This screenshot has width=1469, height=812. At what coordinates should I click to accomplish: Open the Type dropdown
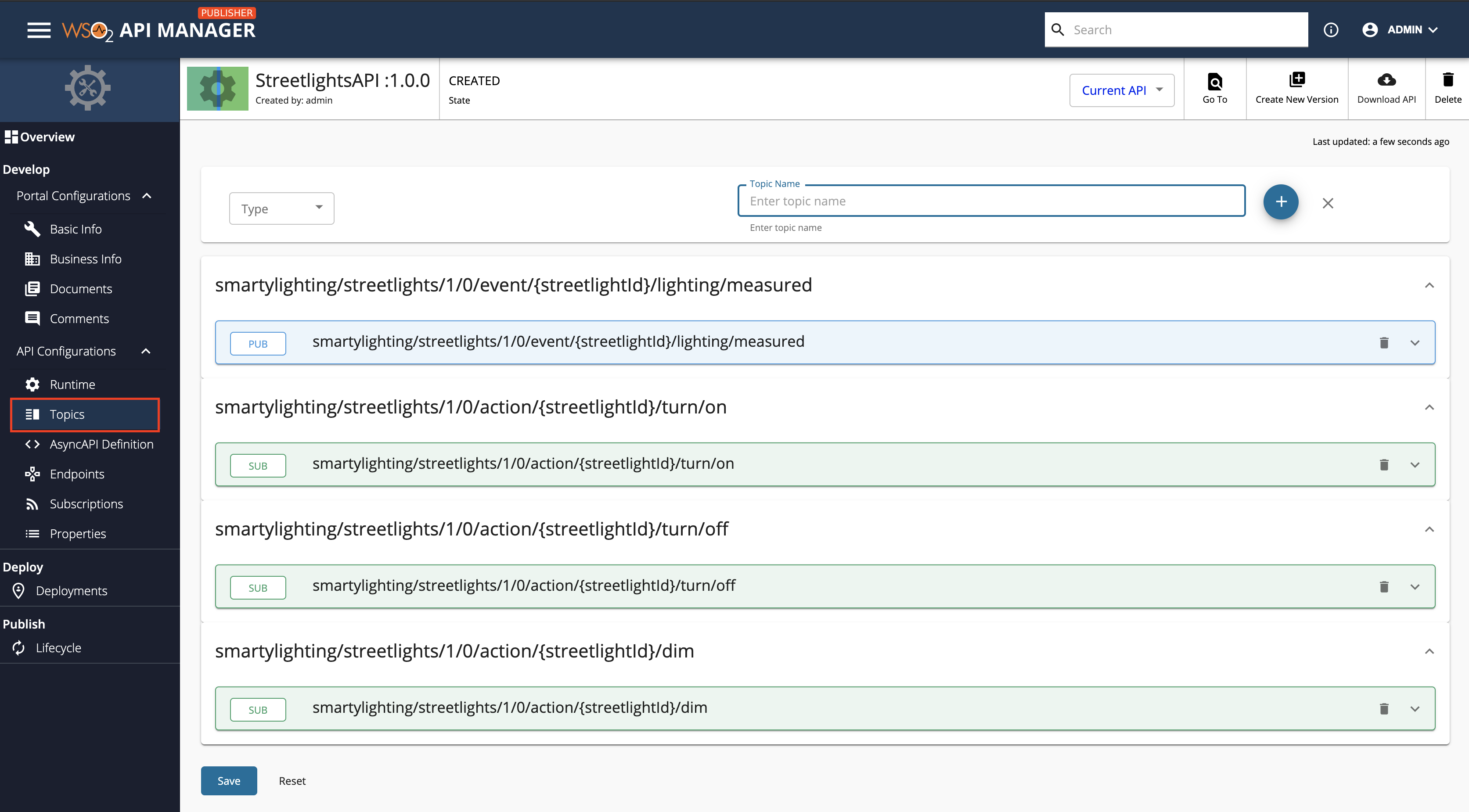coord(282,208)
